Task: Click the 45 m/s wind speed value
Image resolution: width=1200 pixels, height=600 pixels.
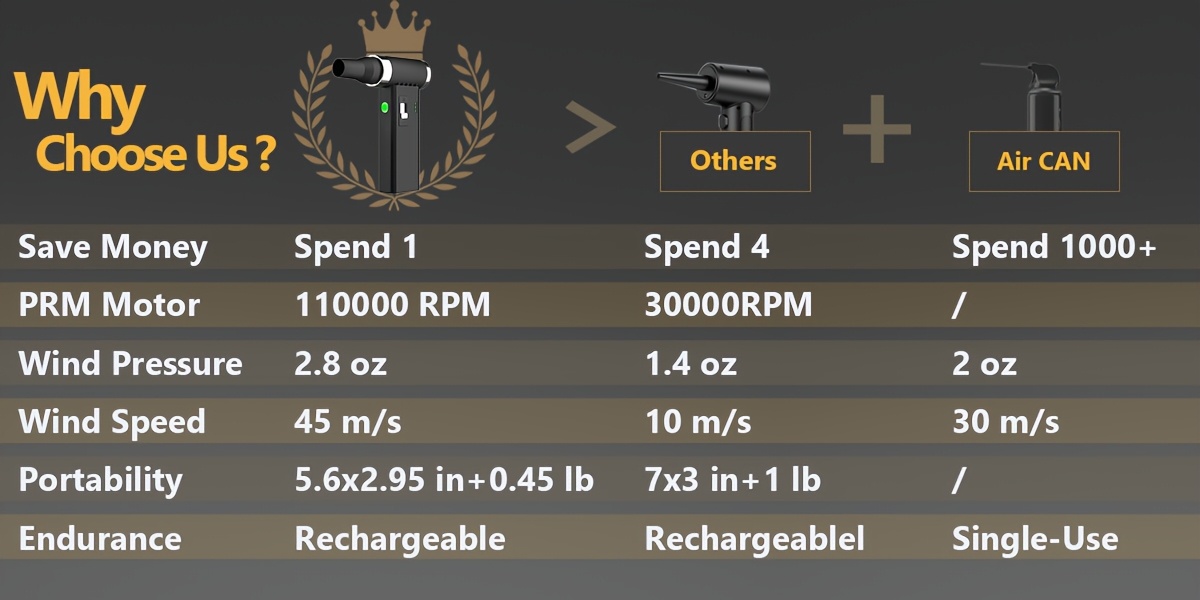Action: click(348, 422)
